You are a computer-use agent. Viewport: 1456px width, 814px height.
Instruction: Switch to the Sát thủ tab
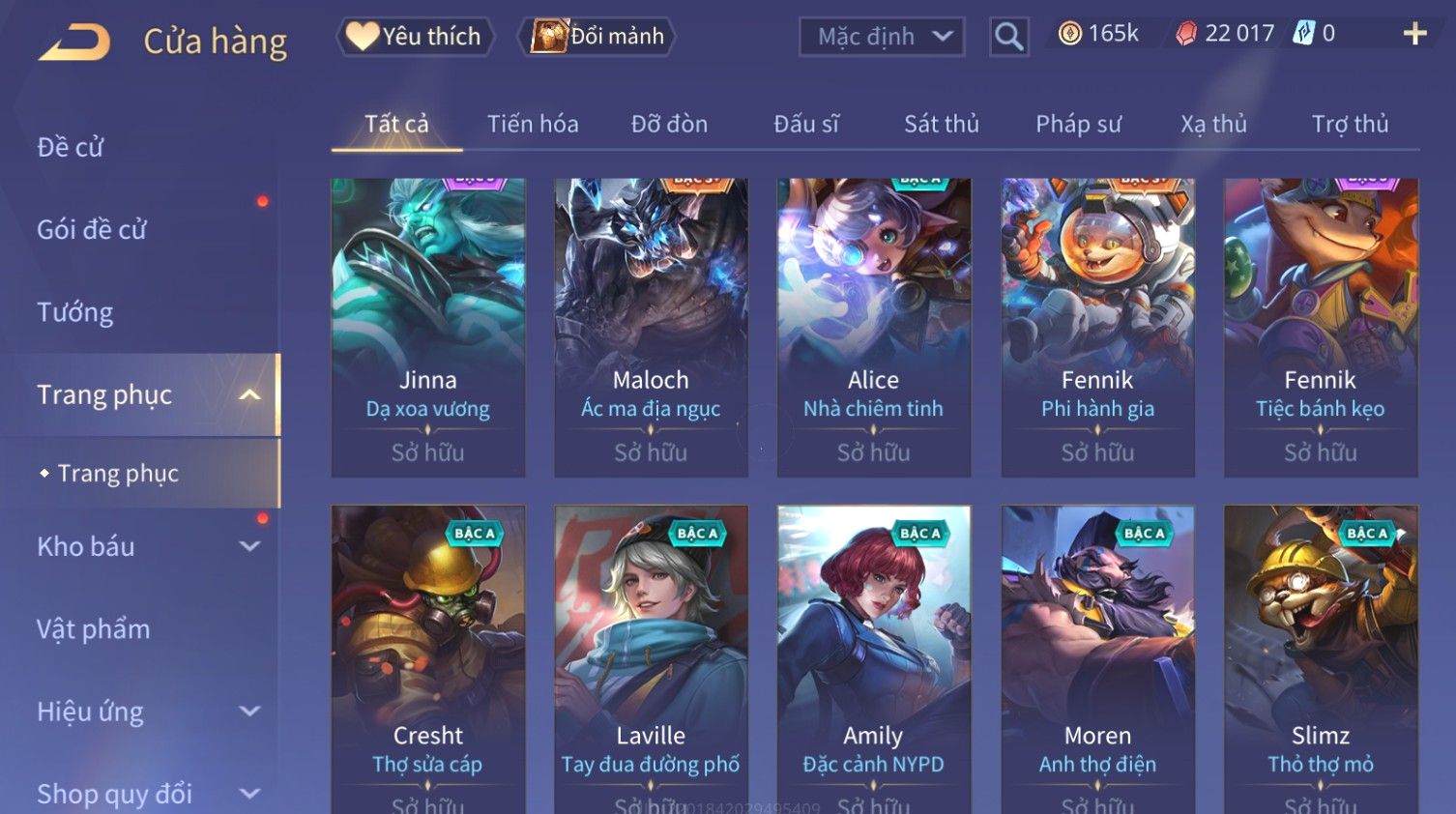point(942,124)
